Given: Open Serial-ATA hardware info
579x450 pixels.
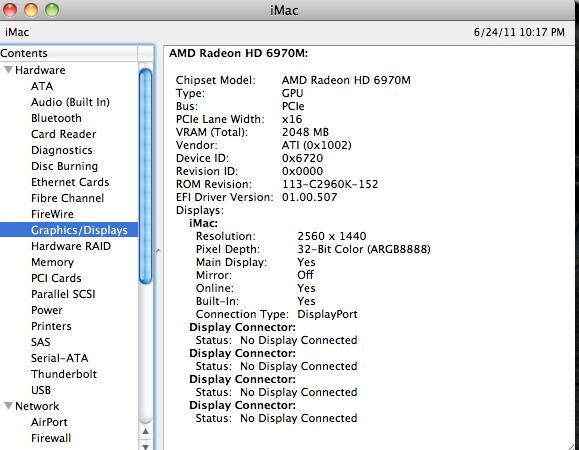Looking at the screenshot, I should pyautogui.click(x=59, y=358).
